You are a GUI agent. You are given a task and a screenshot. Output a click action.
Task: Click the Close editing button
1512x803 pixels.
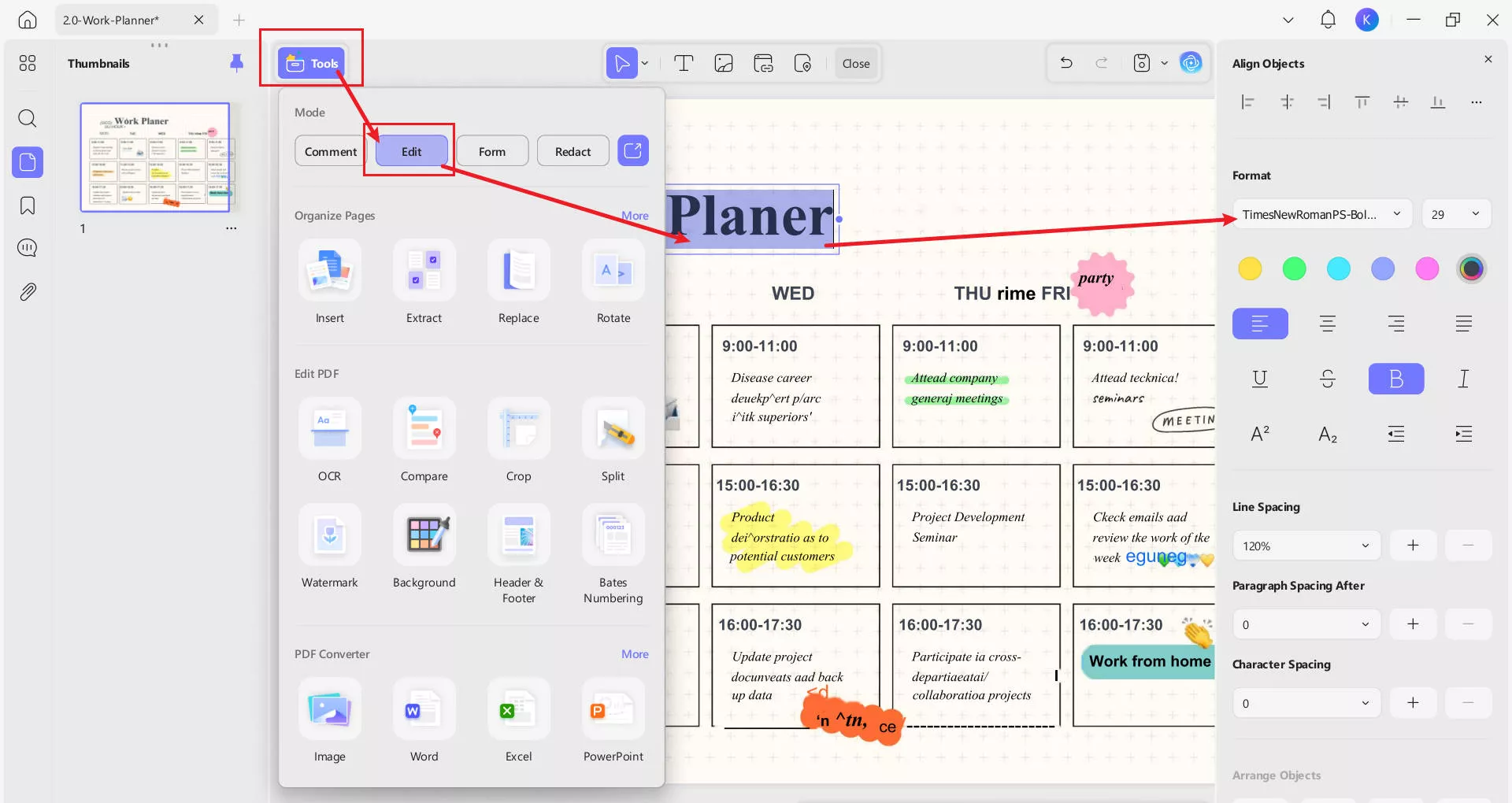(856, 63)
